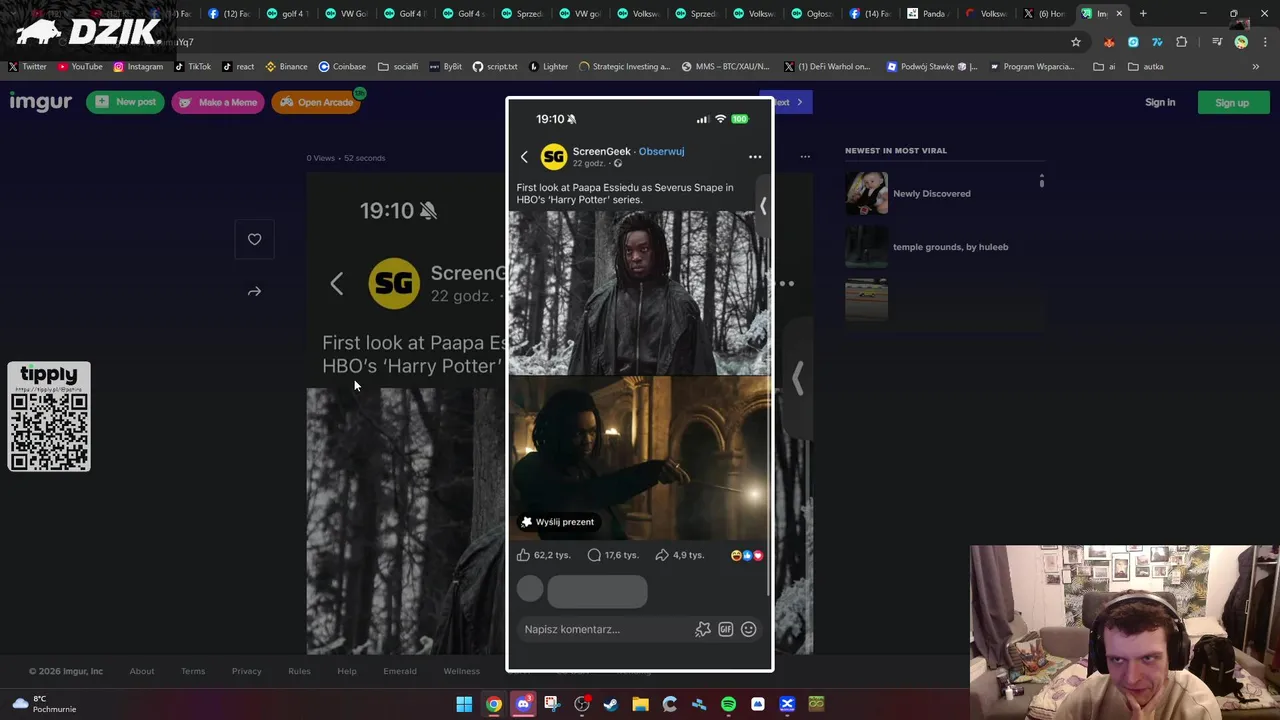
Task: Share the post with arrow icon
Action: tap(254, 292)
